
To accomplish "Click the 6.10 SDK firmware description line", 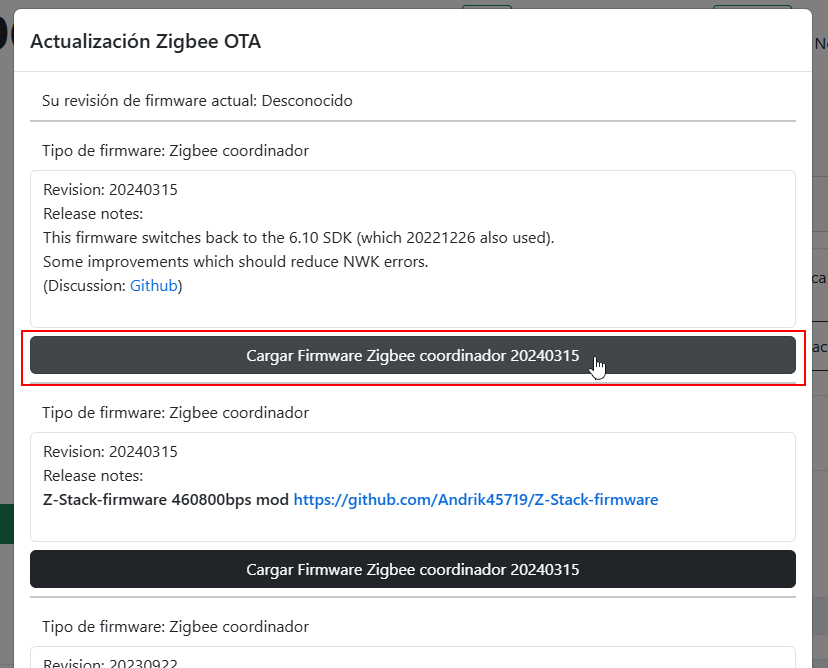I will click(298, 238).
